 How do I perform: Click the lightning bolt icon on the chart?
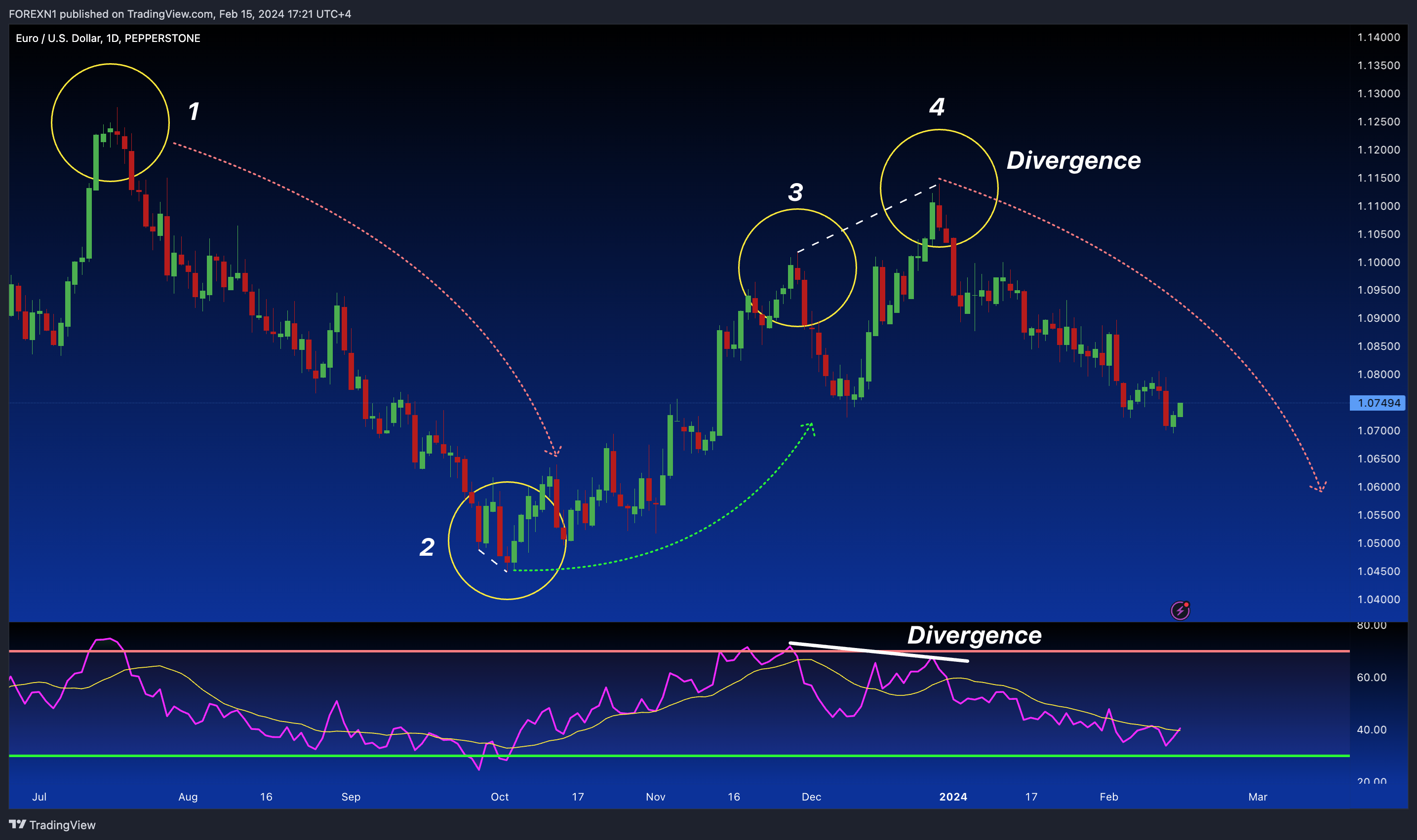point(1180,610)
